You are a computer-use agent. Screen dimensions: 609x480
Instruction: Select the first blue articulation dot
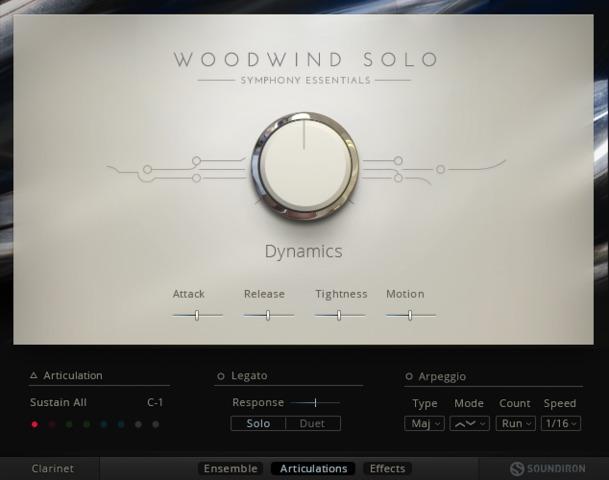(x=104, y=424)
